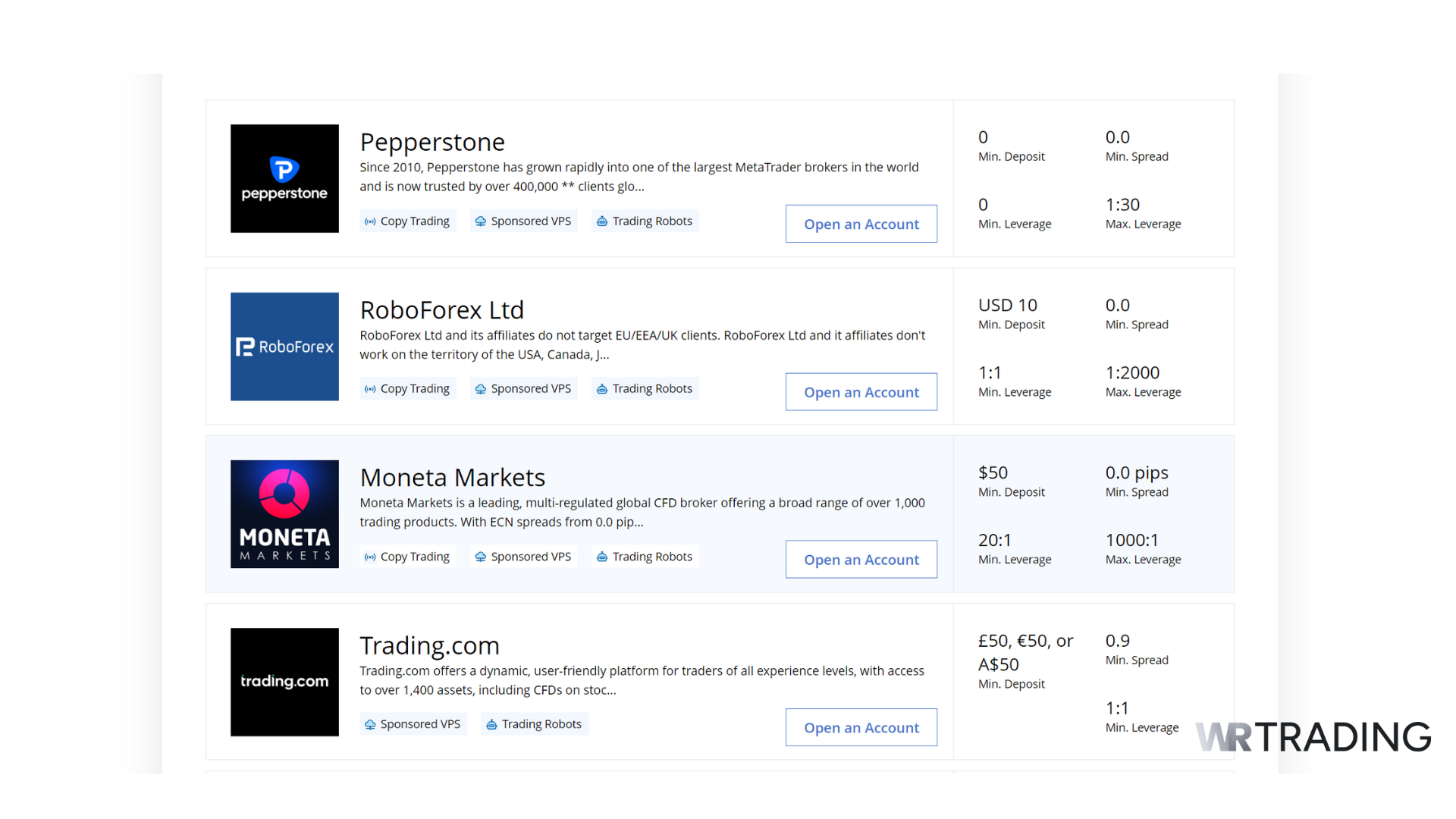Select Trading.com's Trading Robots tag label

pyautogui.click(x=541, y=724)
